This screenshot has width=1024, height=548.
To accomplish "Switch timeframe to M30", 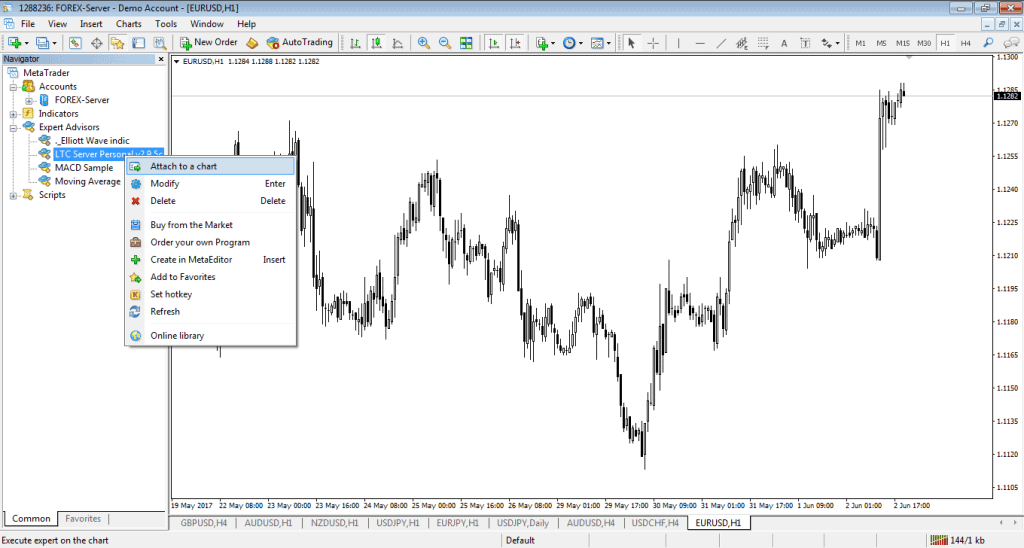I will tap(923, 43).
